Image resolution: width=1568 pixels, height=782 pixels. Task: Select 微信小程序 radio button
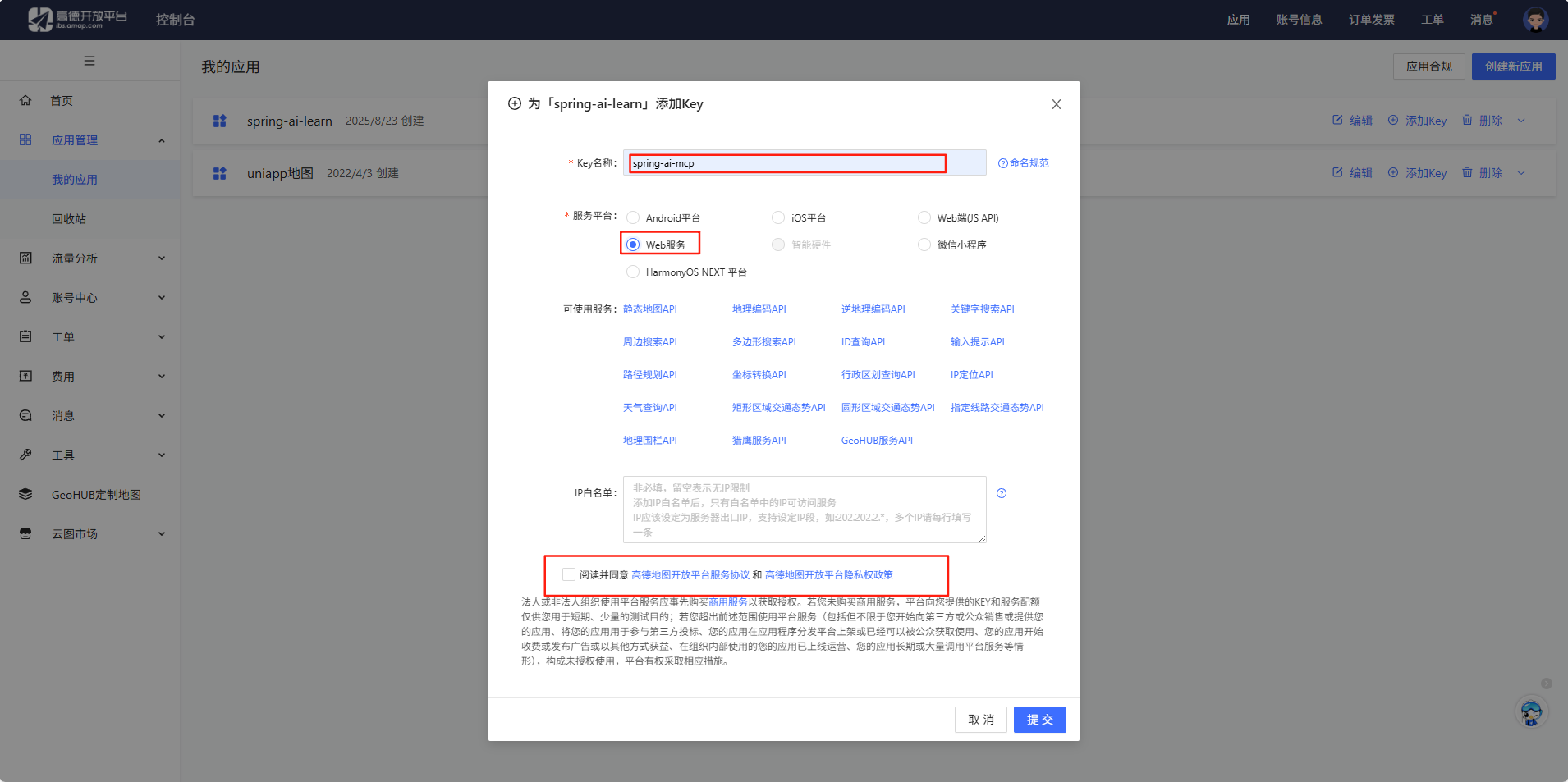pos(924,245)
